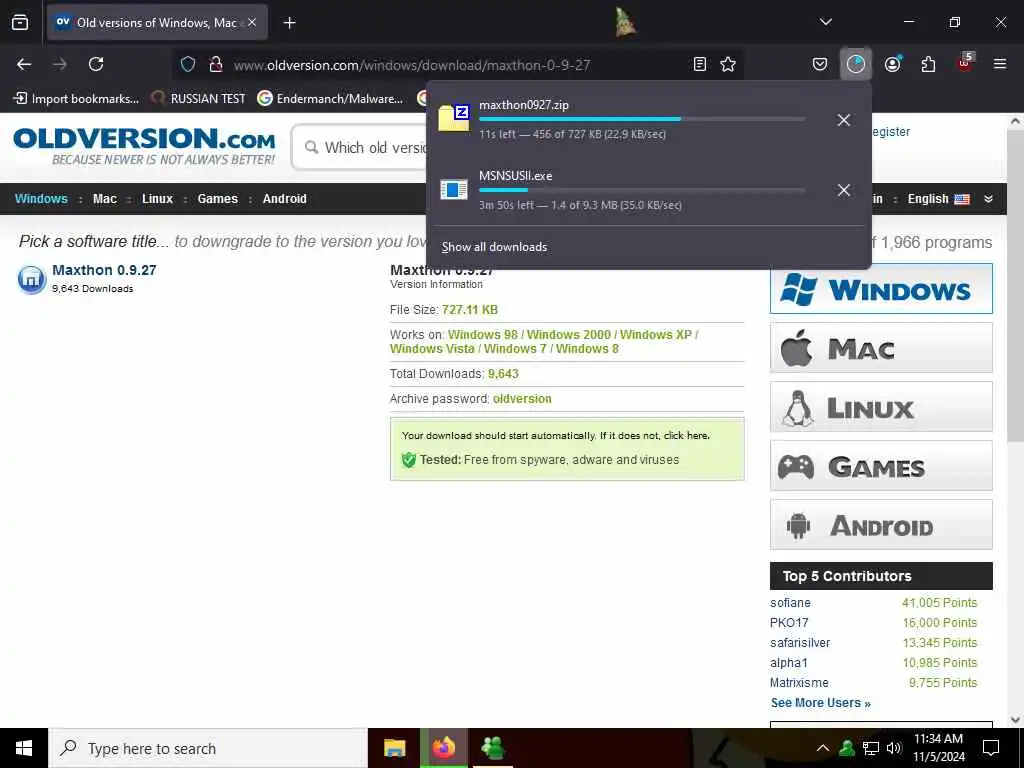The width and height of the screenshot is (1024, 768).
Task: Open the extensions puzzle icon
Action: tap(928, 64)
